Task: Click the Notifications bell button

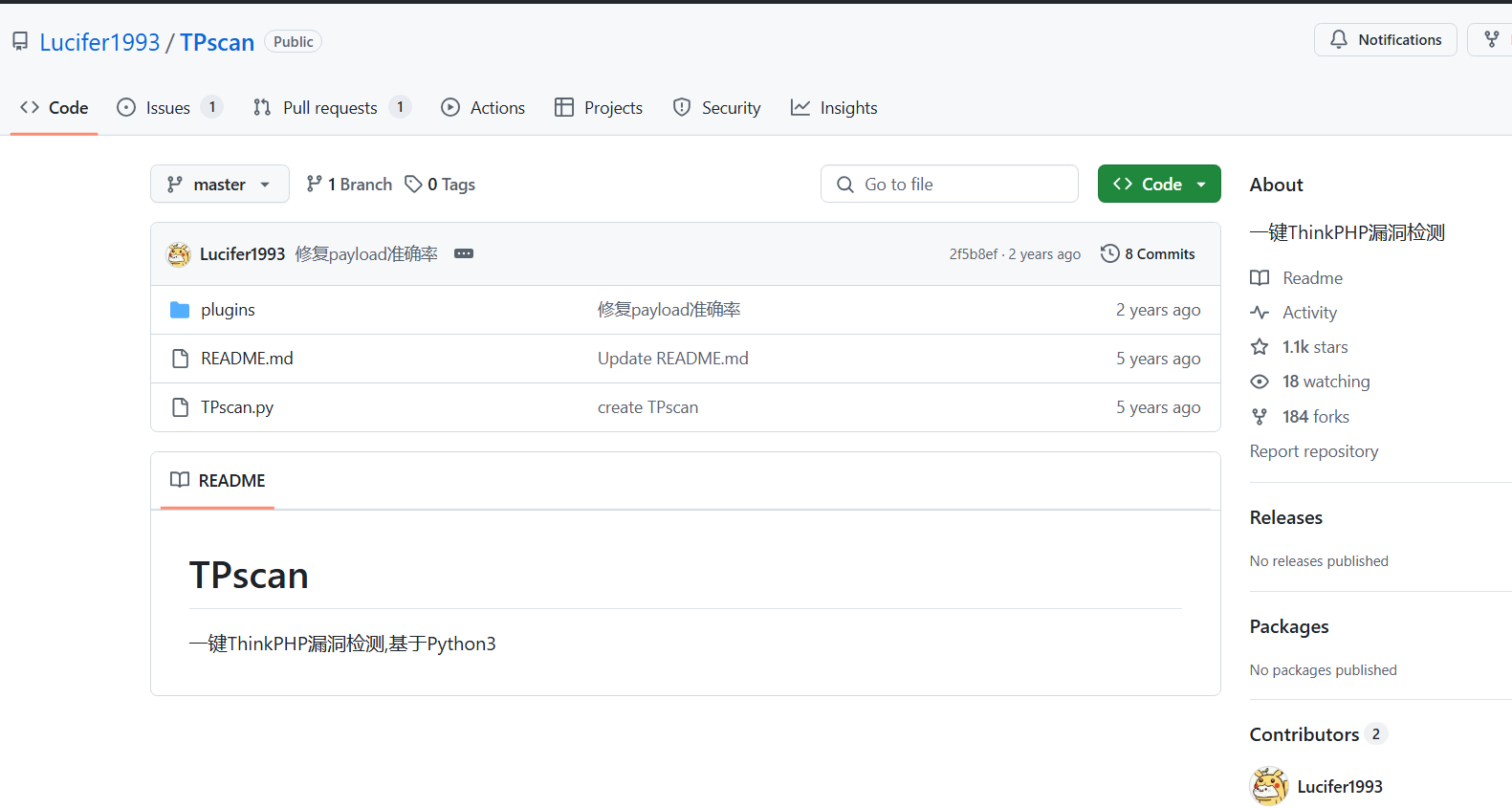Action: click(x=1386, y=40)
